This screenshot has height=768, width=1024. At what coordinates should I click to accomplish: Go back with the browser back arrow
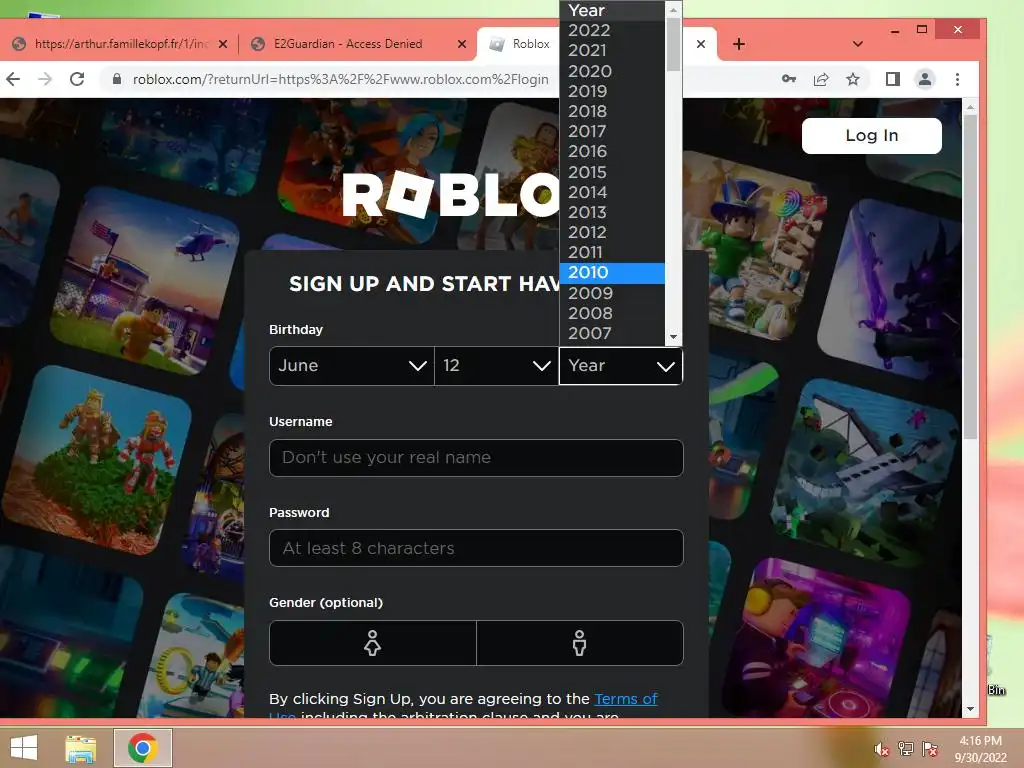[13, 80]
